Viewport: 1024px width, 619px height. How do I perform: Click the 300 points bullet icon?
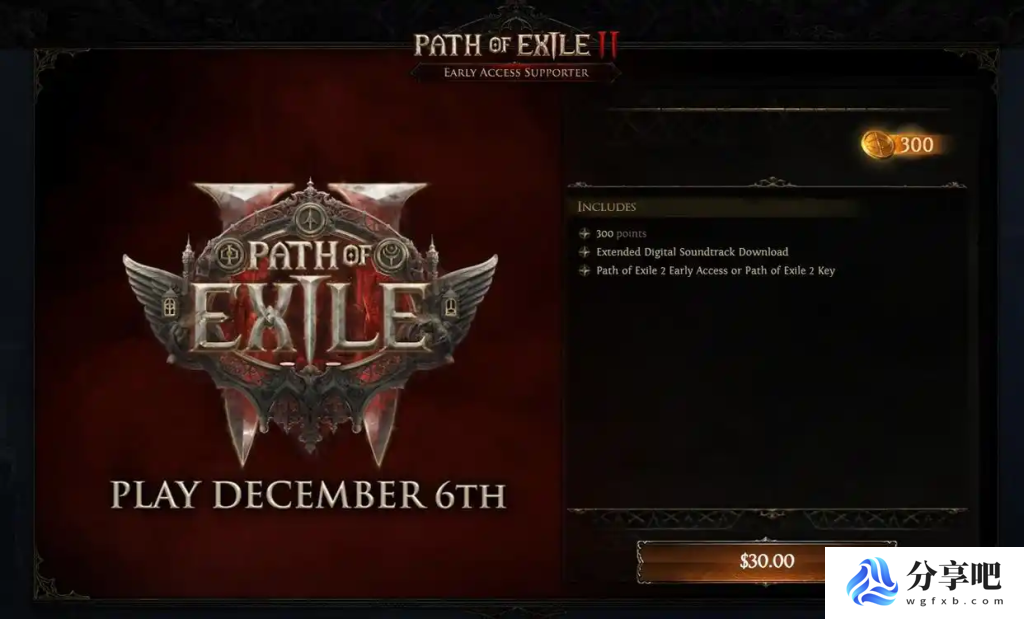(x=584, y=233)
